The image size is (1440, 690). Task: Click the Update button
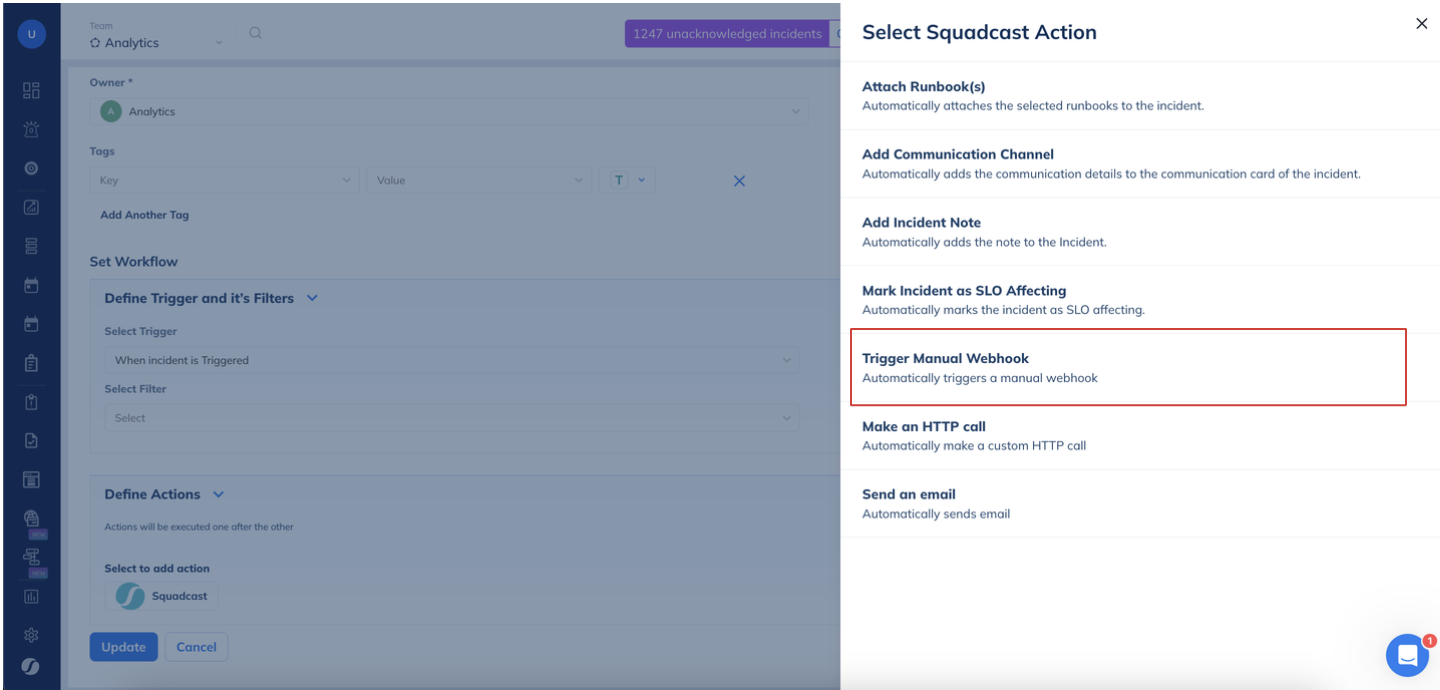(x=123, y=647)
